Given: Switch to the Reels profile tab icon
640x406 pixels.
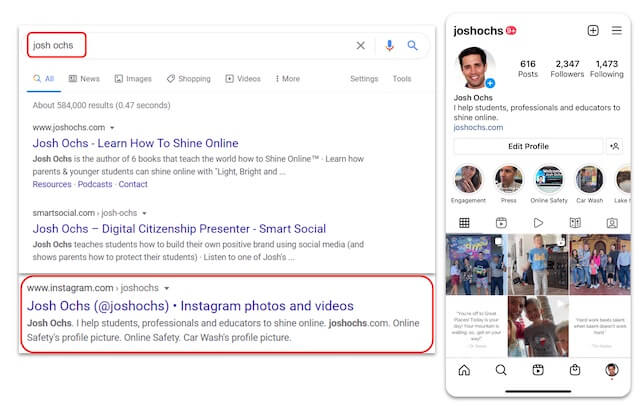Looking at the screenshot, I should click(501, 223).
